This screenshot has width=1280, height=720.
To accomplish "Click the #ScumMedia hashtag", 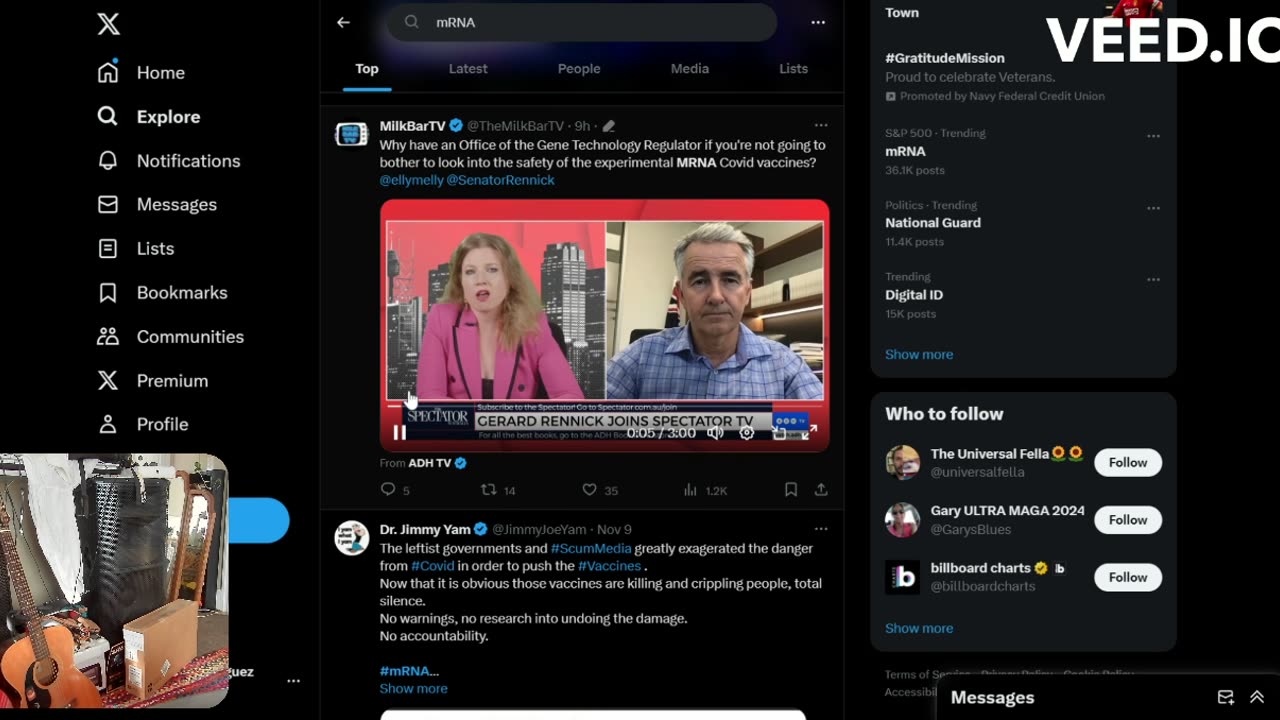I will point(591,548).
